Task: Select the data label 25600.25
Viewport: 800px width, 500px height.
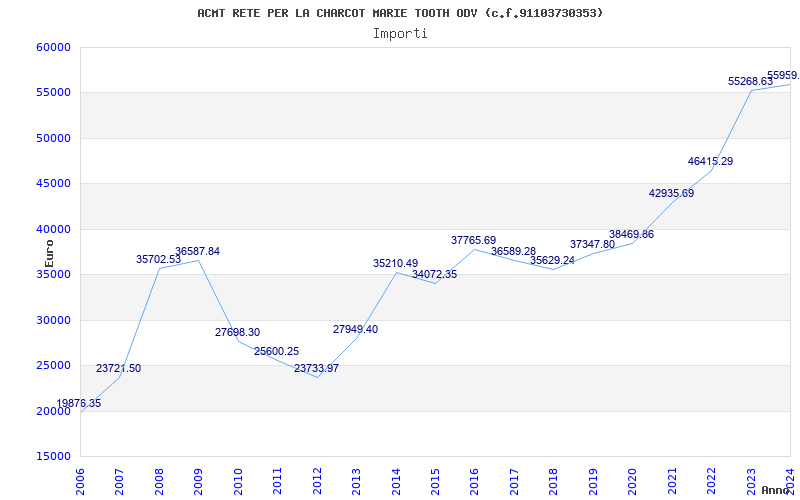Action: click(x=277, y=352)
